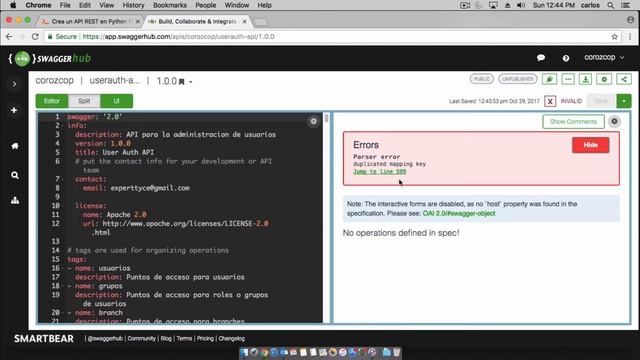The width and height of the screenshot is (640, 360).
Task: Open the Changelog footer link
Action: tap(231, 338)
